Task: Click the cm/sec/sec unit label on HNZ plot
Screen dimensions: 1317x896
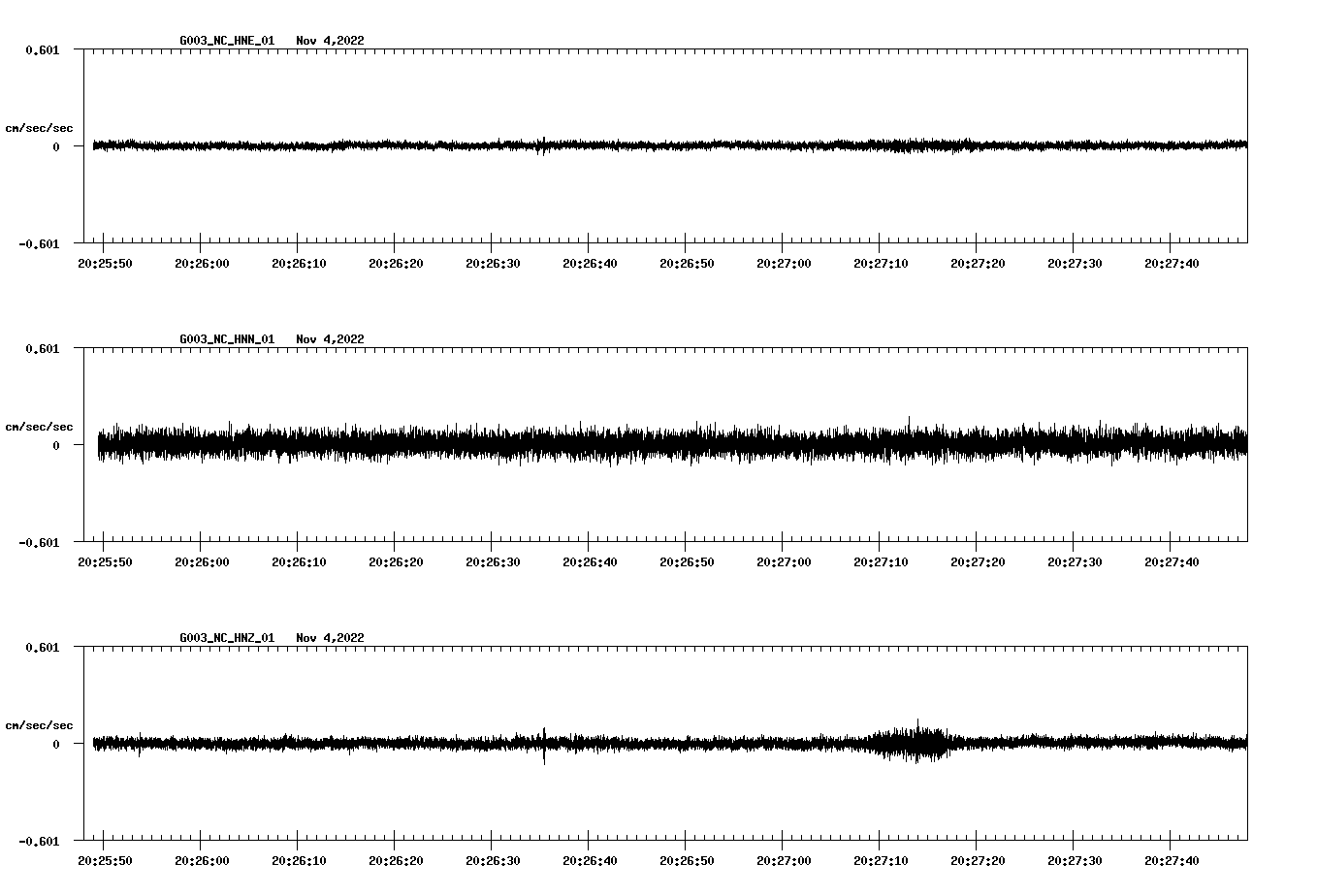Action: 39,725
